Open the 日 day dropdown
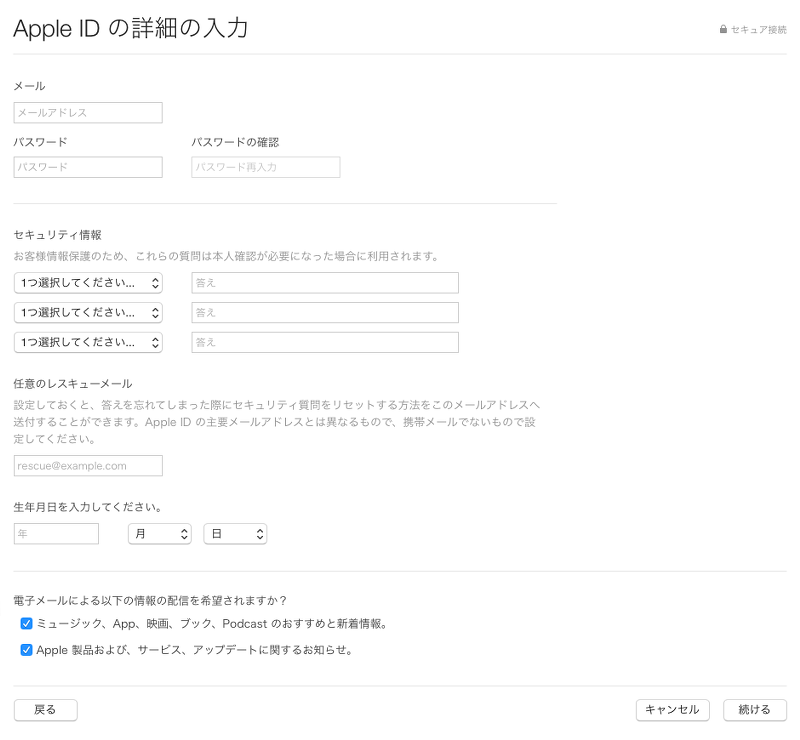The width and height of the screenshot is (800, 740). pyautogui.click(x=235, y=534)
